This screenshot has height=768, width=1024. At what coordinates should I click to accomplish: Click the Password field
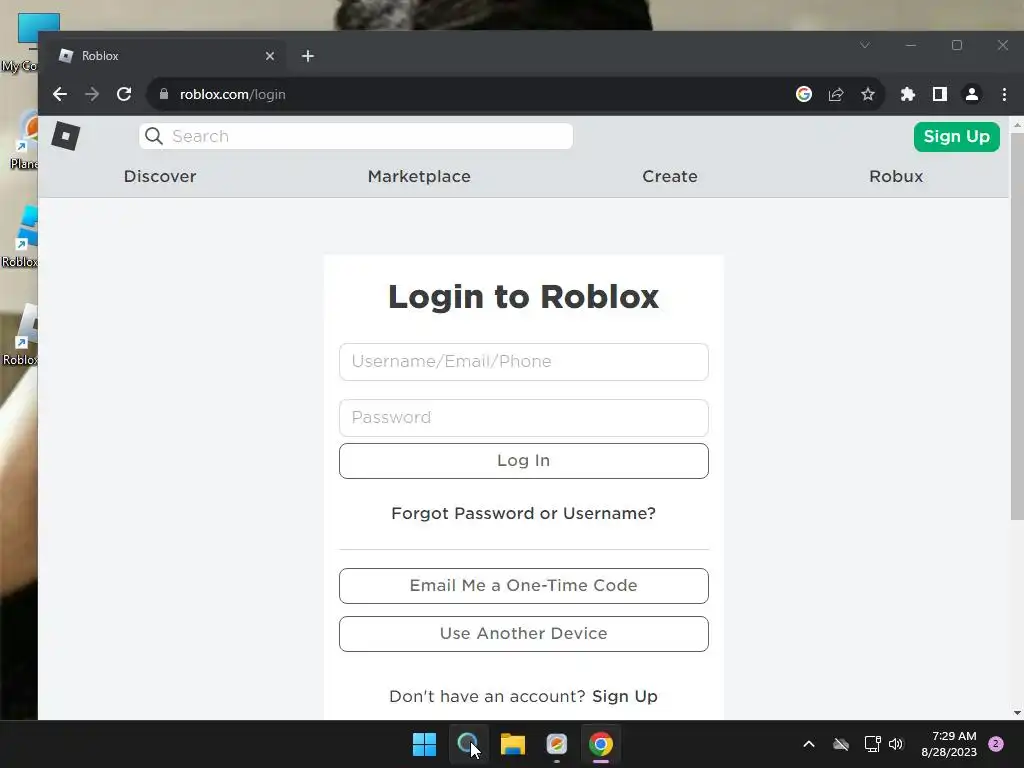point(524,418)
